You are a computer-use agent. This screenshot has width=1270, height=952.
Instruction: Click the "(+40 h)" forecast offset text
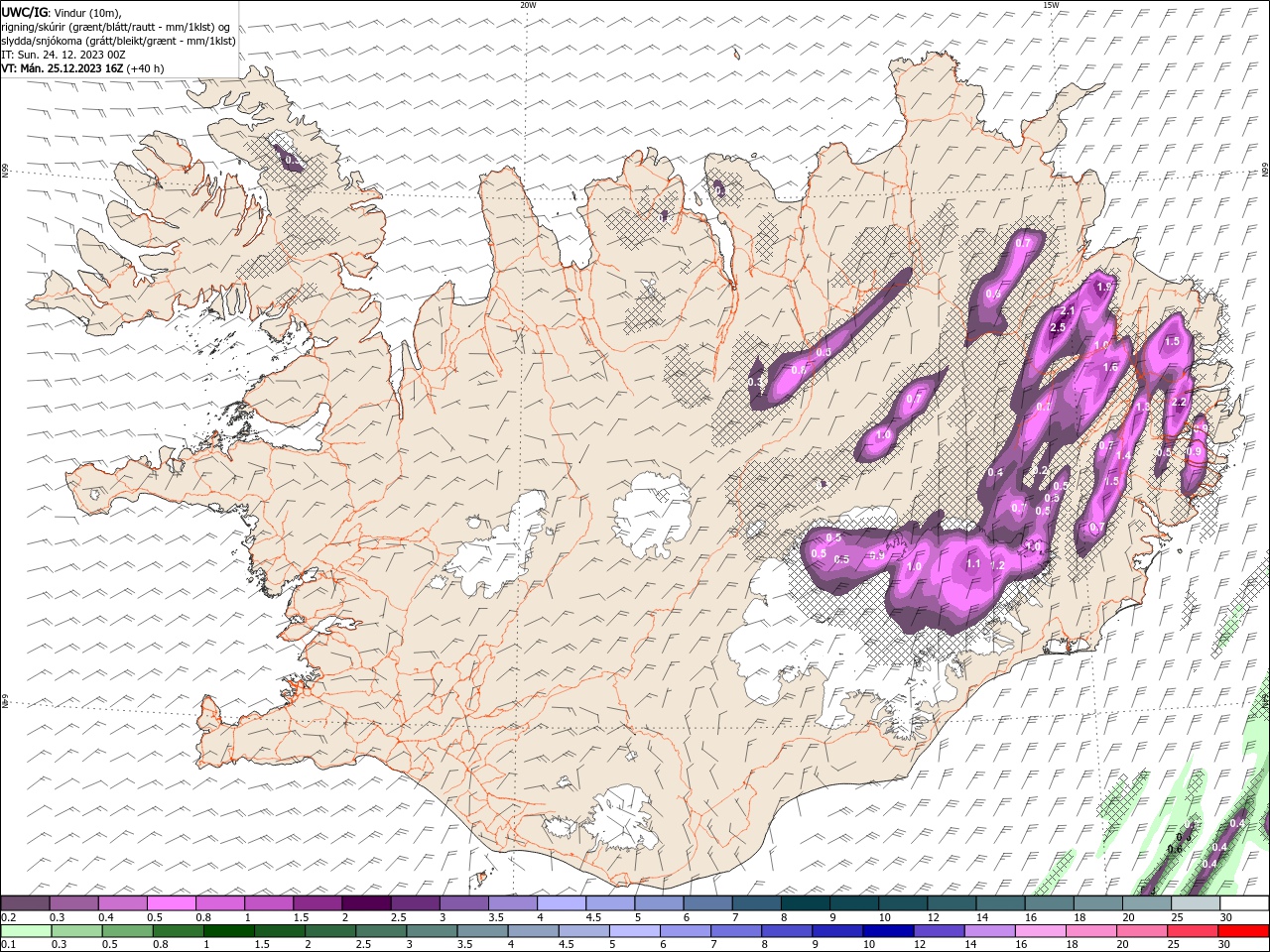146,68
